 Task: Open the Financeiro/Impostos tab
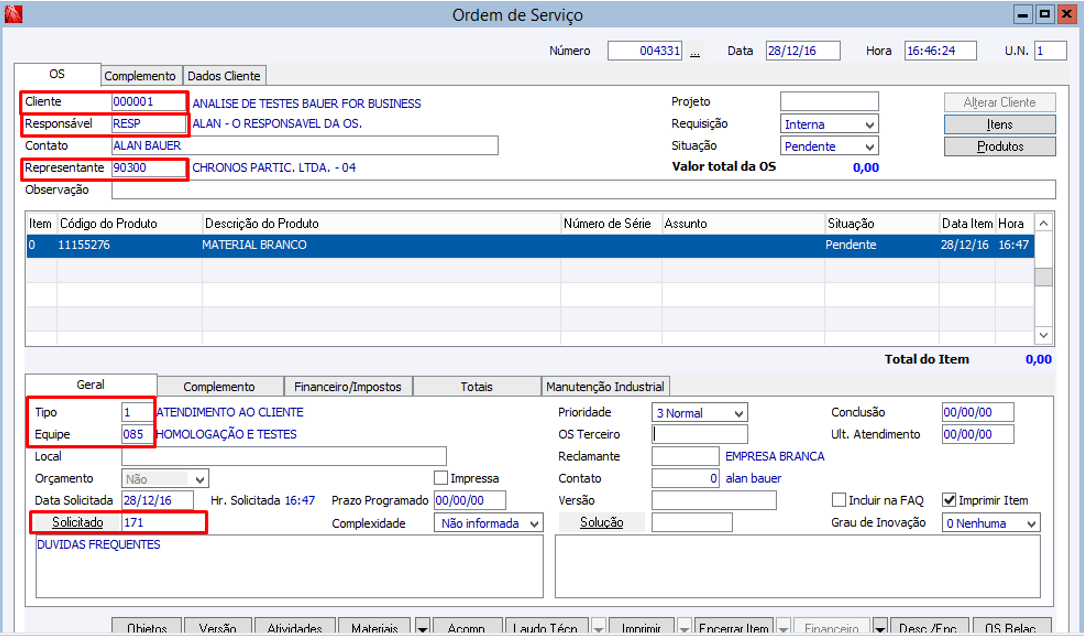347,387
